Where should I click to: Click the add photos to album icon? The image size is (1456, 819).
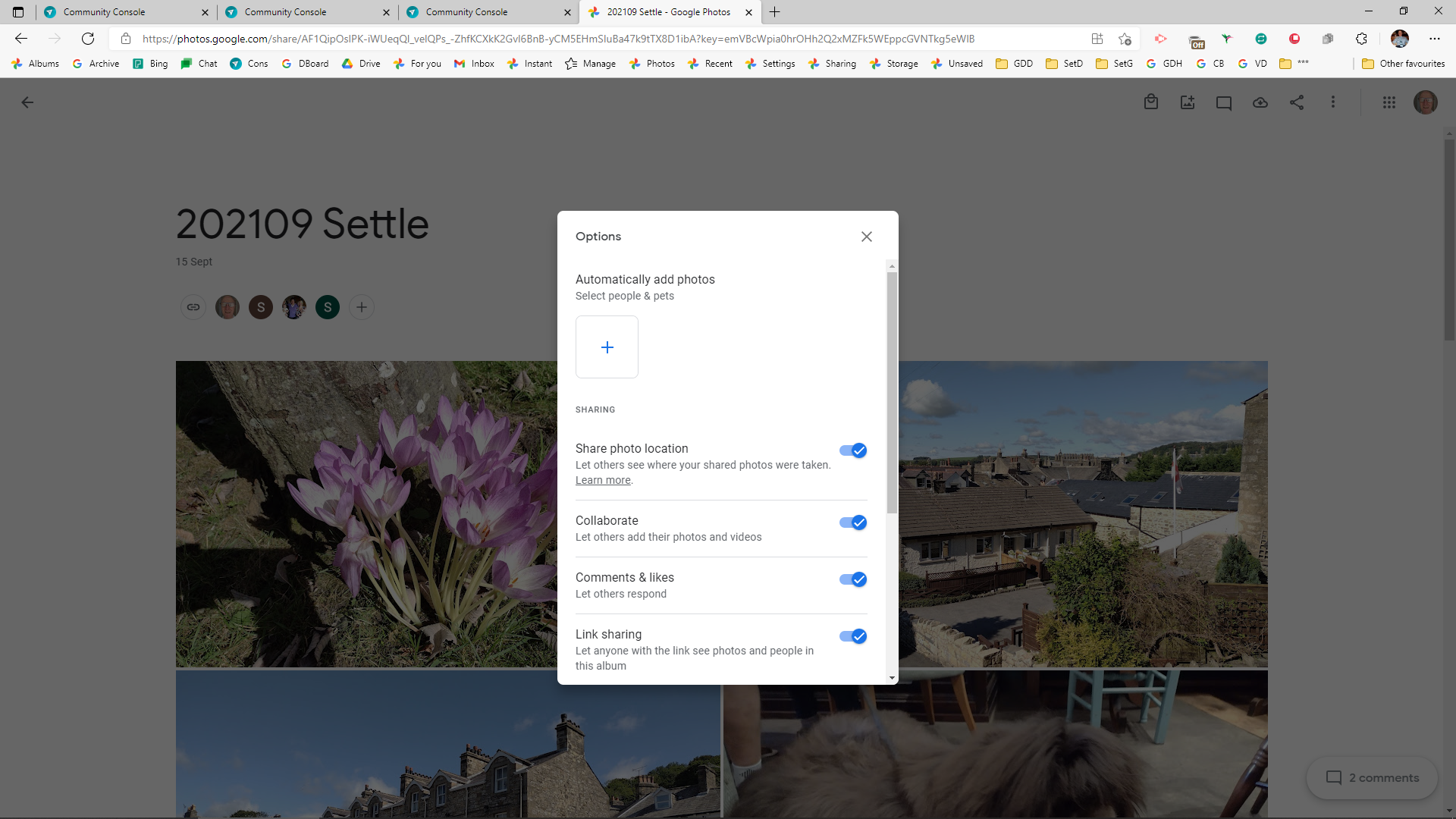click(x=1188, y=102)
